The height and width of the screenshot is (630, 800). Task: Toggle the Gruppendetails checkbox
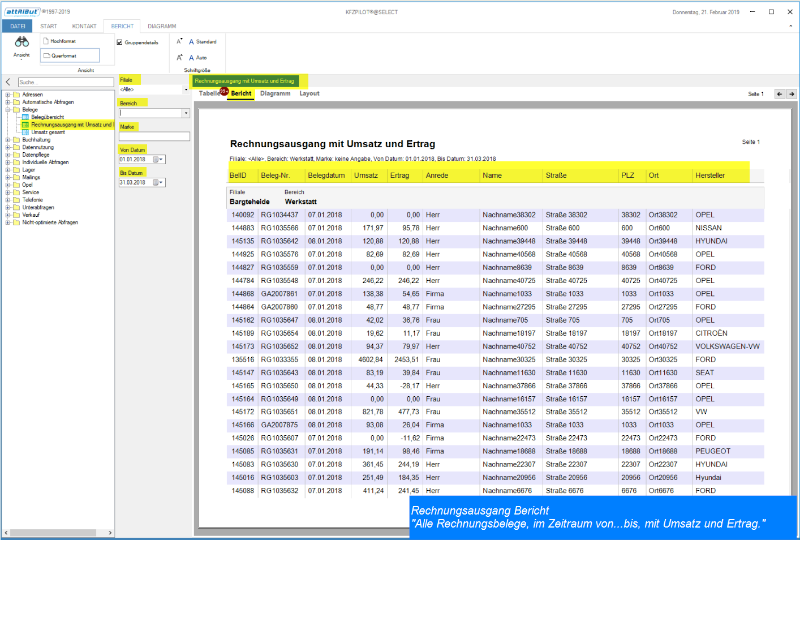pyautogui.click(x=120, y=43)
